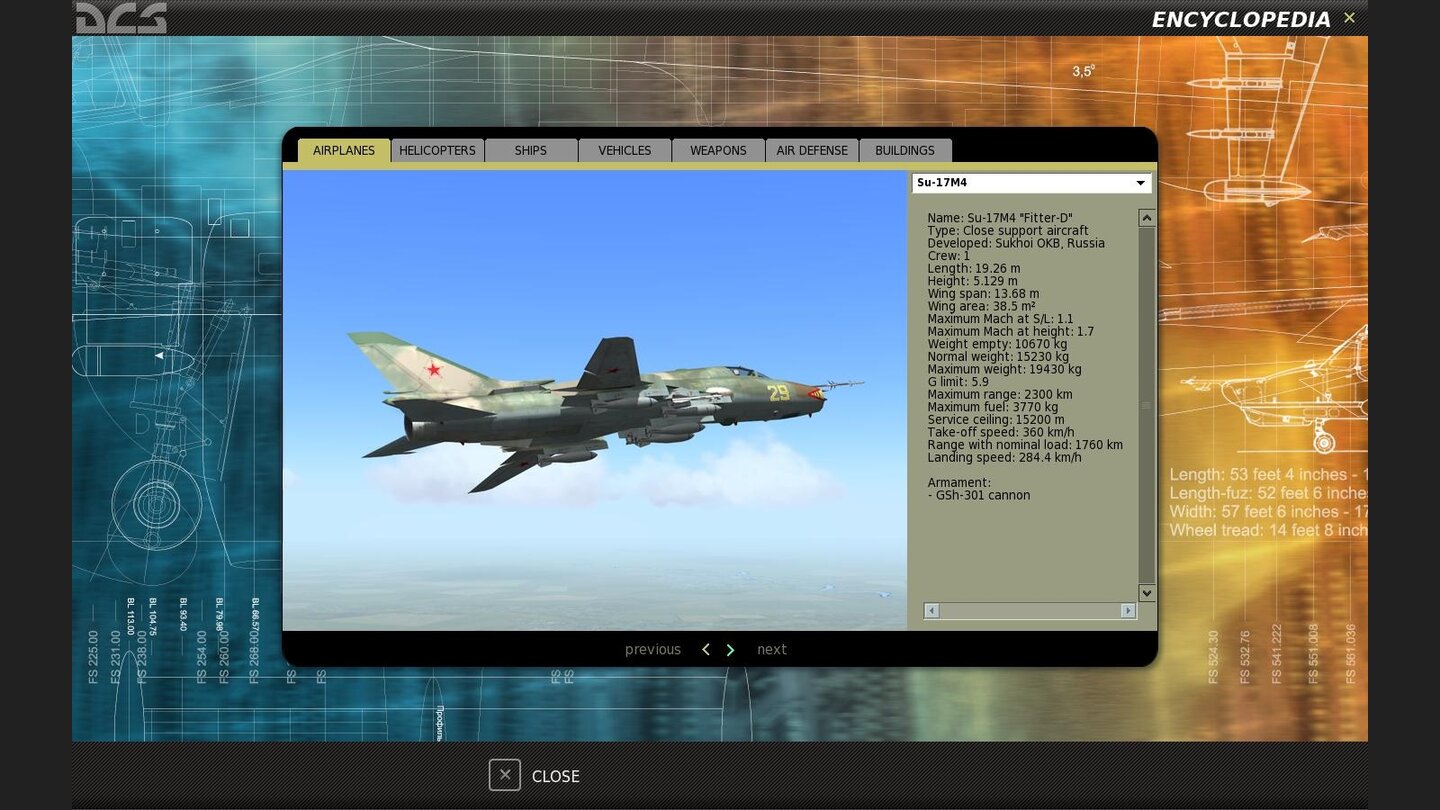Click the 'next' text label
This screenshot has height=810, width=1440.
click(x=772, y=650)
